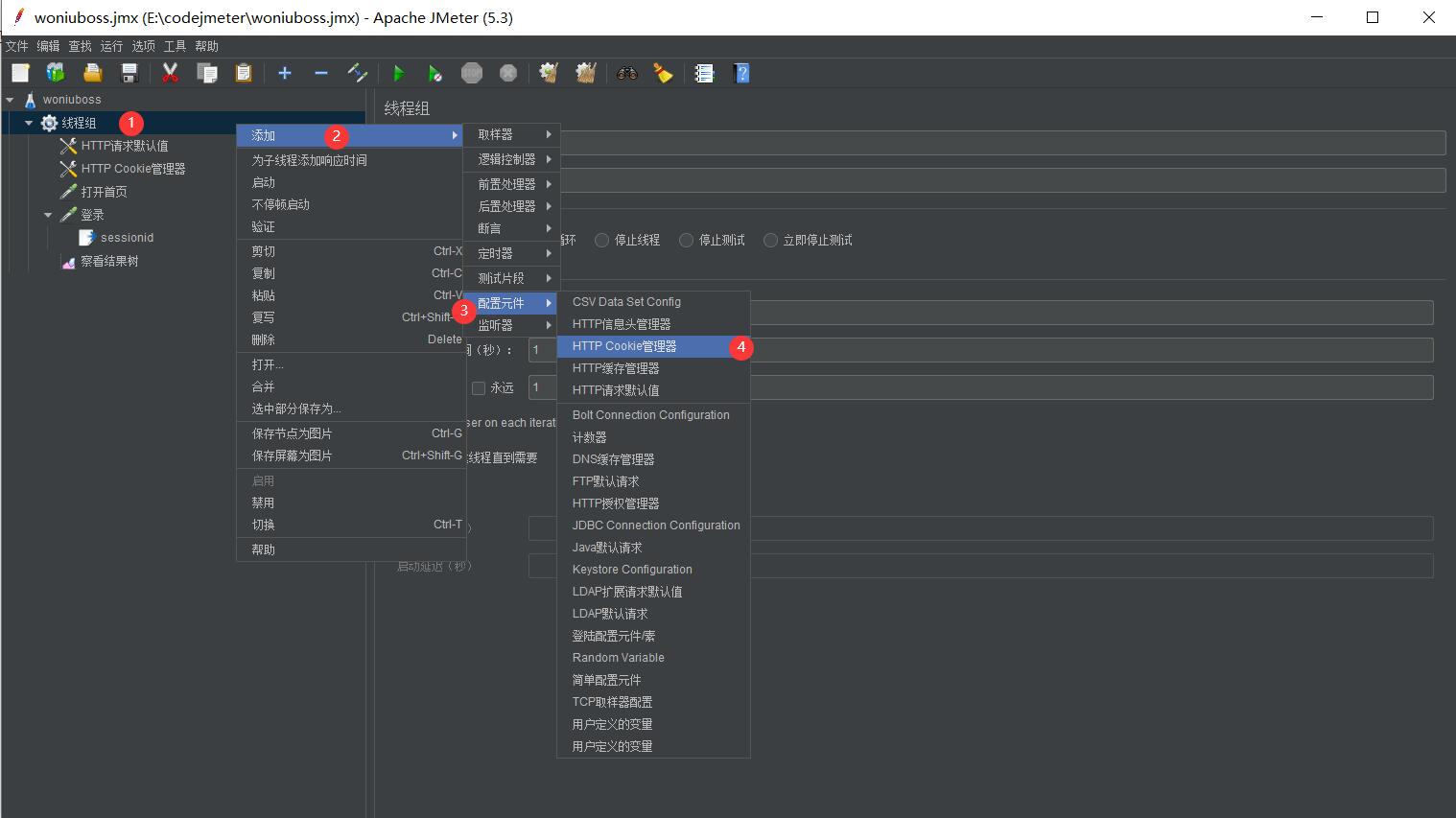The height and width of the screenshot is (818, 1456).
Task: Click the Cut scissors icon
Action: (171, 73)
